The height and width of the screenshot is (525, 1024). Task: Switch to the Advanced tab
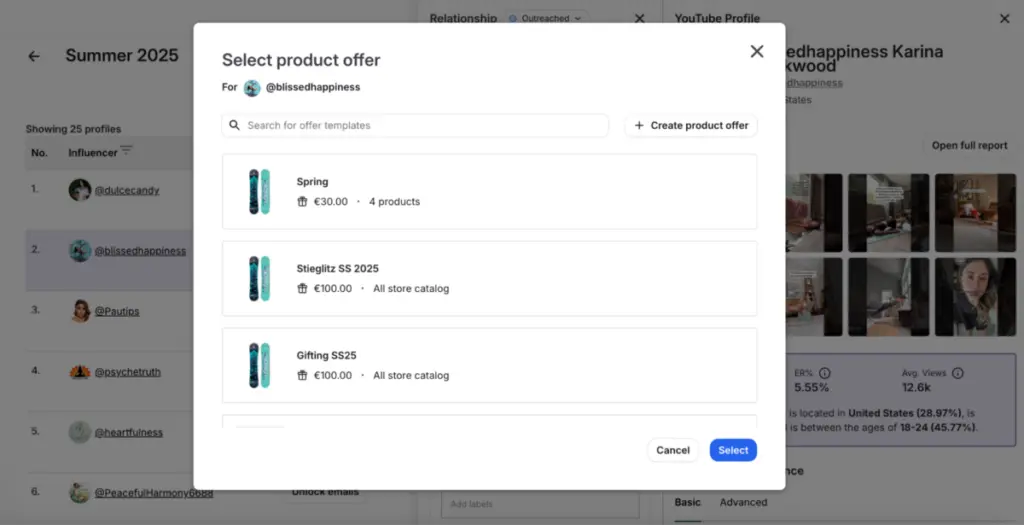coord(743,502)
